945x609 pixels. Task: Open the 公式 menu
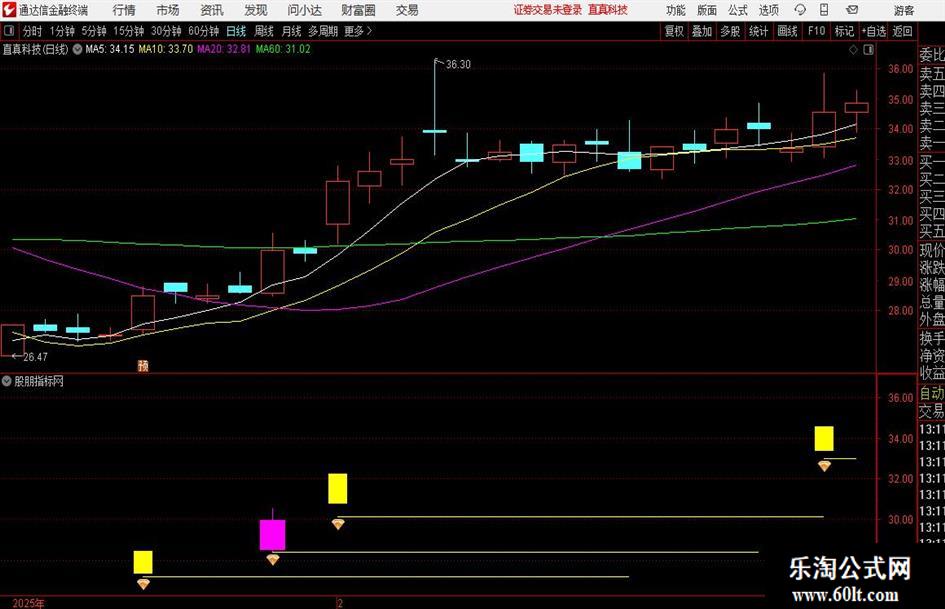tap(738, 10)
